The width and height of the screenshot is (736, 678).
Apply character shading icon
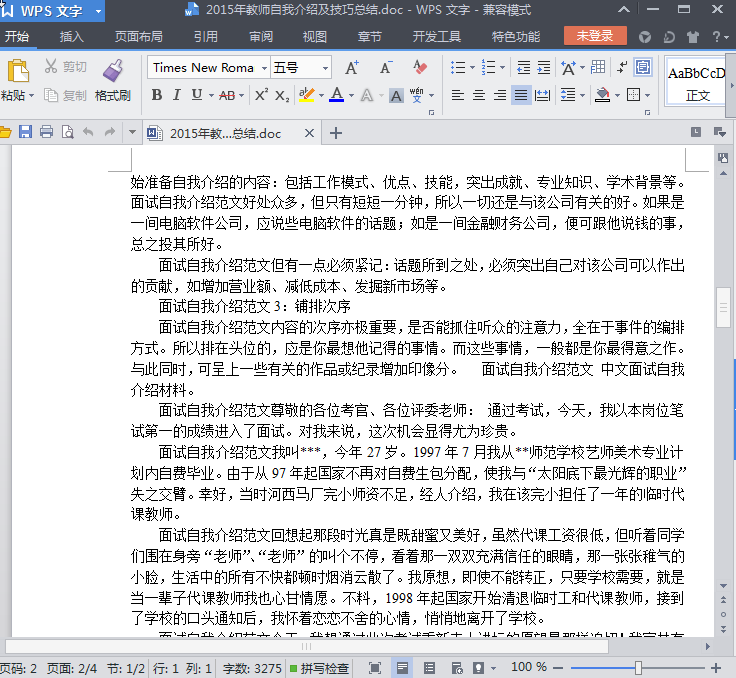[x=396, y=96]
